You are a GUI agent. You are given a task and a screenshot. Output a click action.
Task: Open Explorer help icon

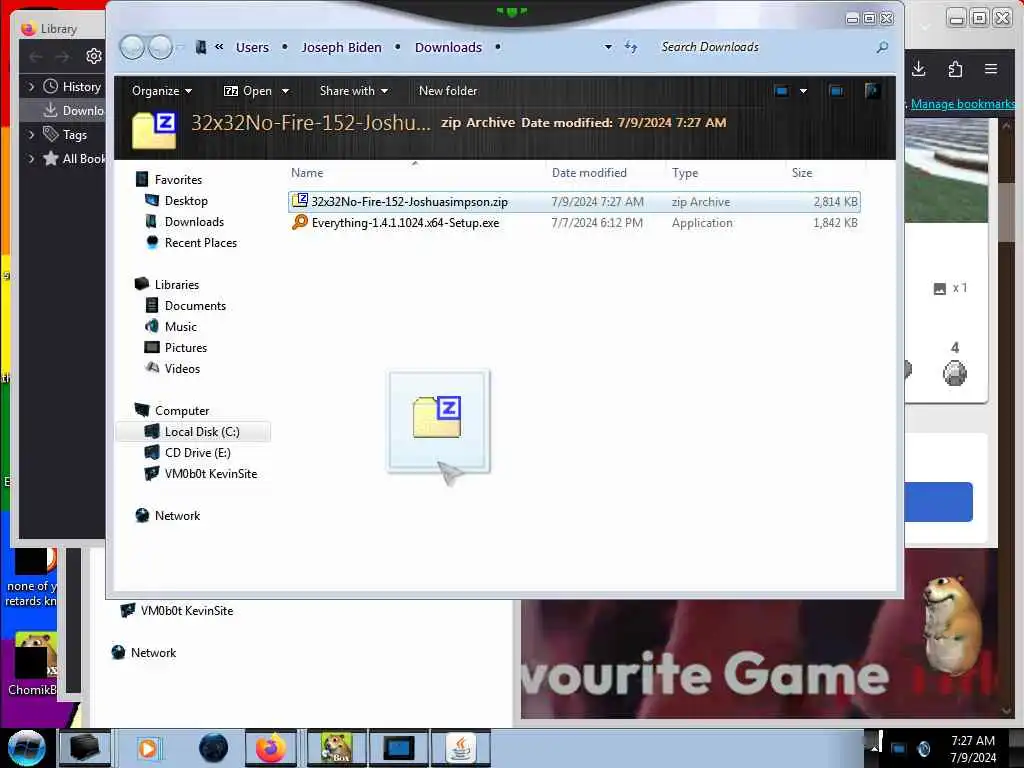872,91
